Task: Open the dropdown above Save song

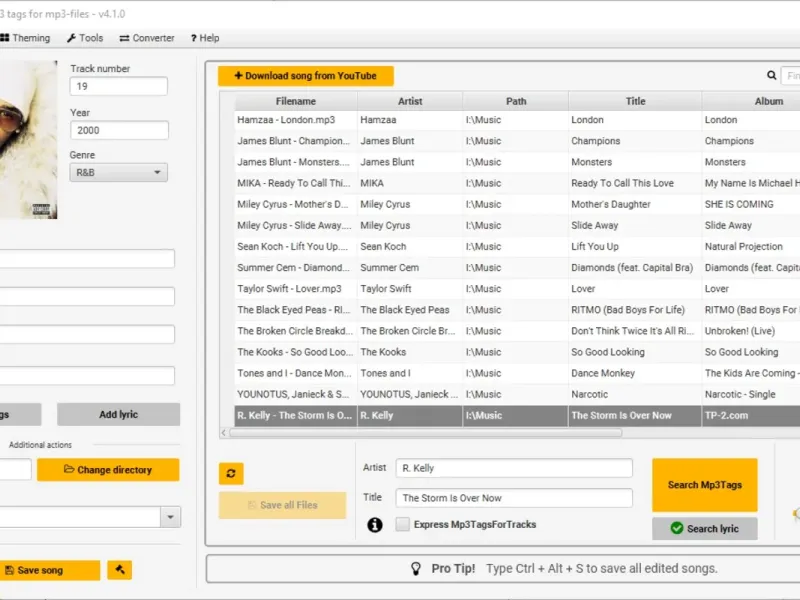Action: 171,517
